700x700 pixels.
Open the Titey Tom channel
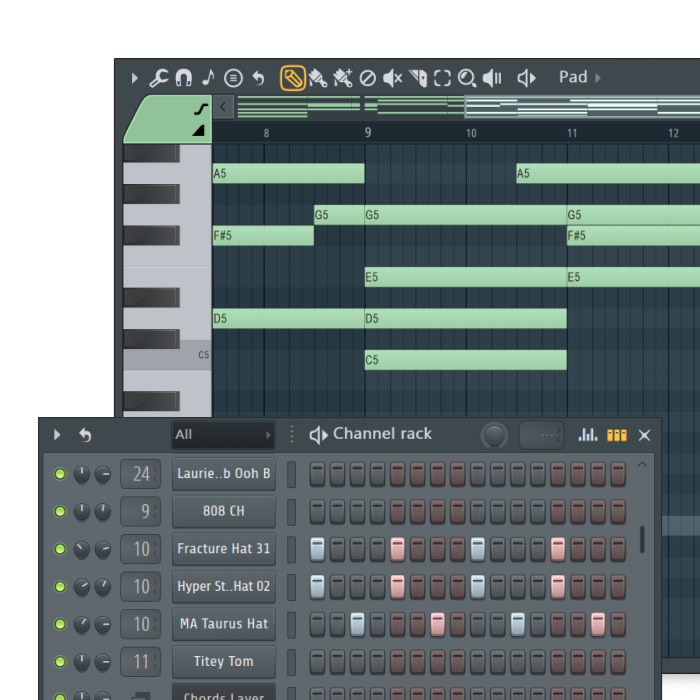pos(224,661)
